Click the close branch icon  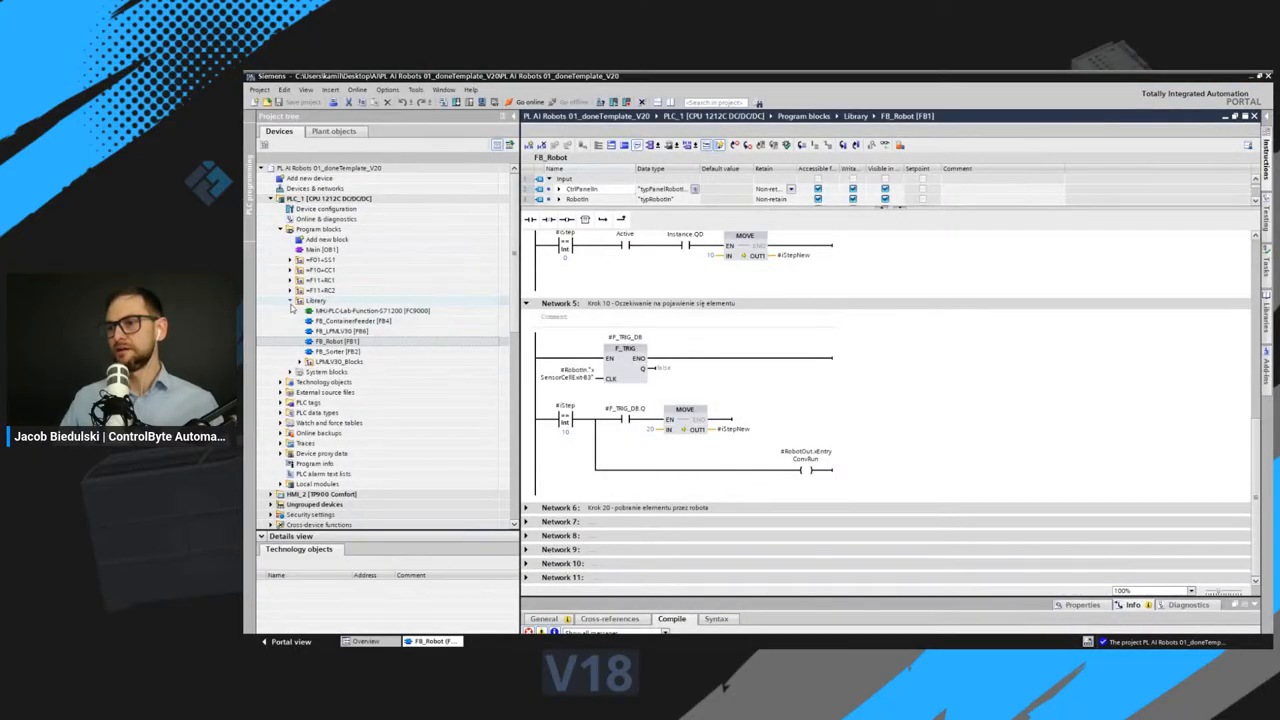click(620, 219)
